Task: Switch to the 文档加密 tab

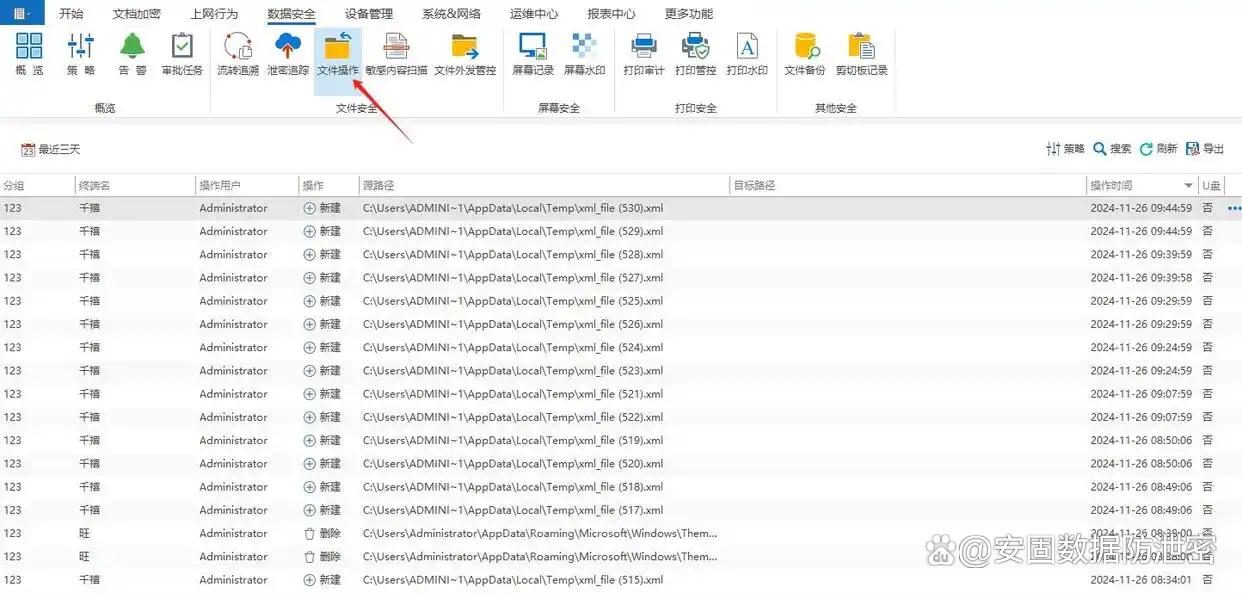Action: pos(137,14)
